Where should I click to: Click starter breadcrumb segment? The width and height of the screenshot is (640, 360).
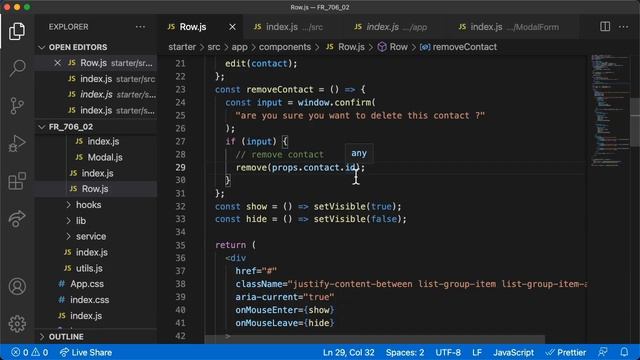click(x=182, y=47)
